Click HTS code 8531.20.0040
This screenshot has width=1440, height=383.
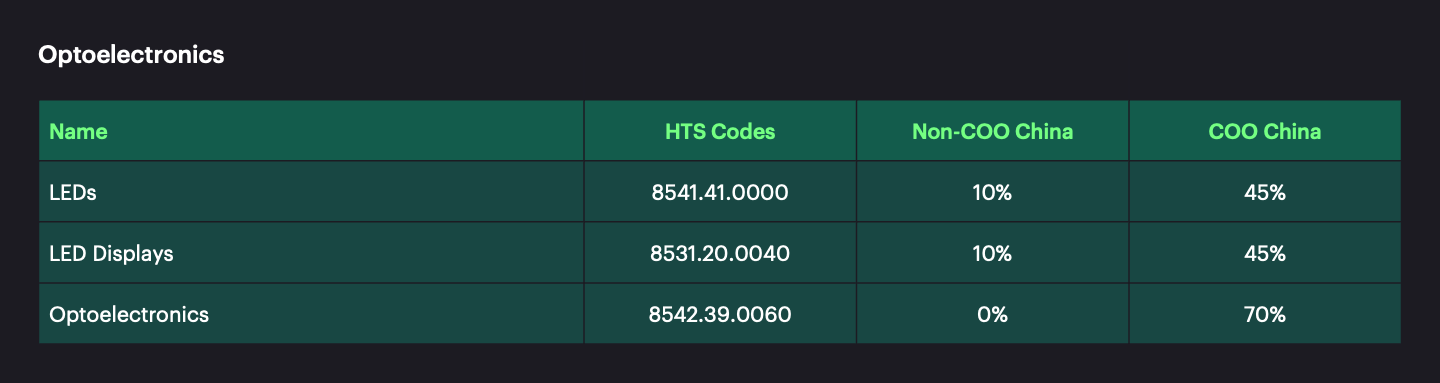point(720,253)
